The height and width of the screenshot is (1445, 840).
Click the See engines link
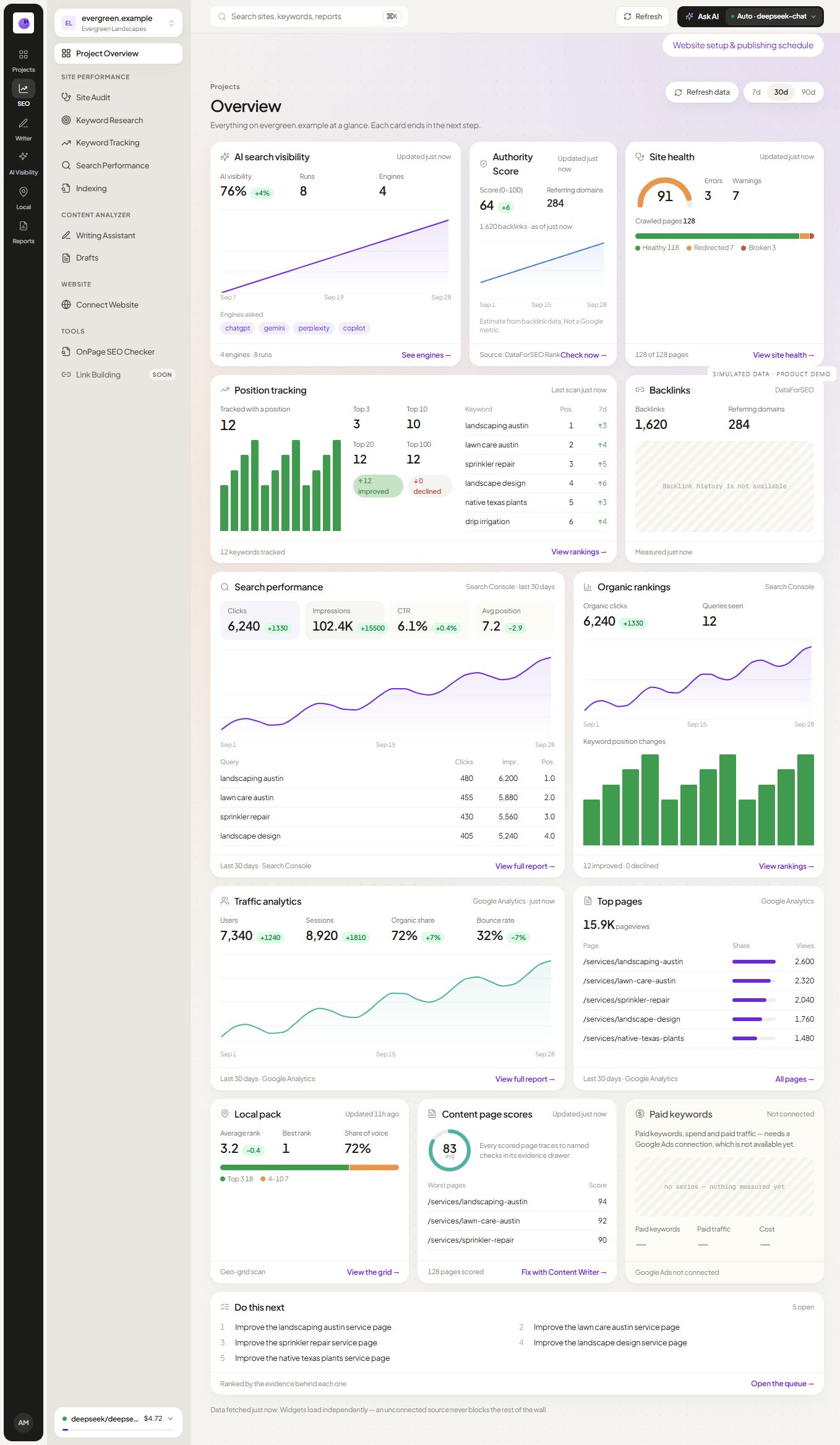[x=426, y=355]
